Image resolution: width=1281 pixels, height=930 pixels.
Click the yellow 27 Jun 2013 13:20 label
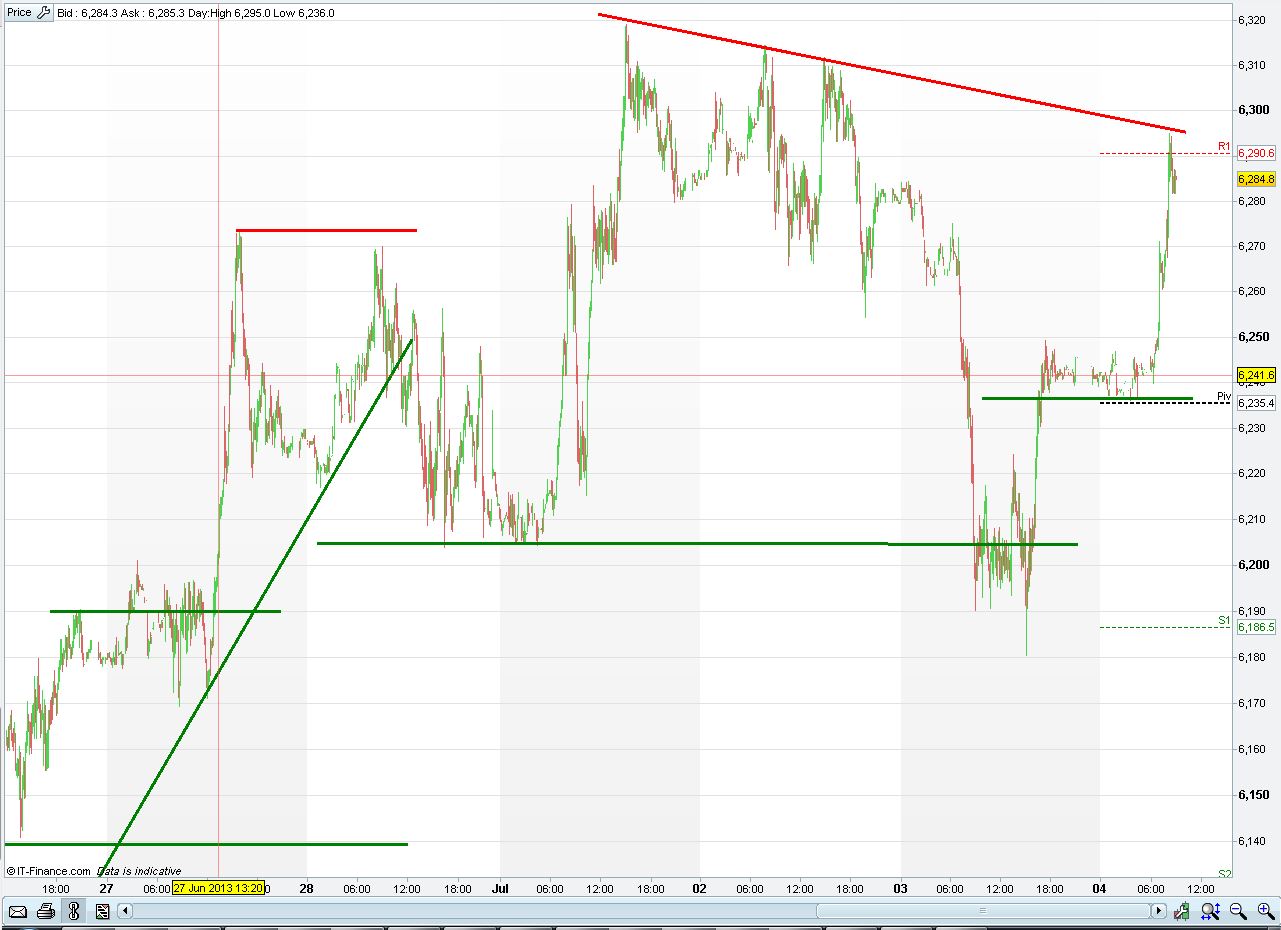tap(218, 888)
